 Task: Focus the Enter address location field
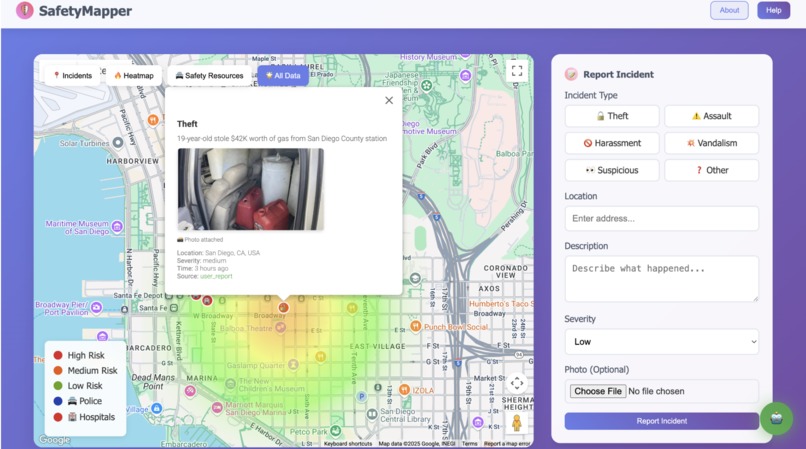[x=662, y=219]
